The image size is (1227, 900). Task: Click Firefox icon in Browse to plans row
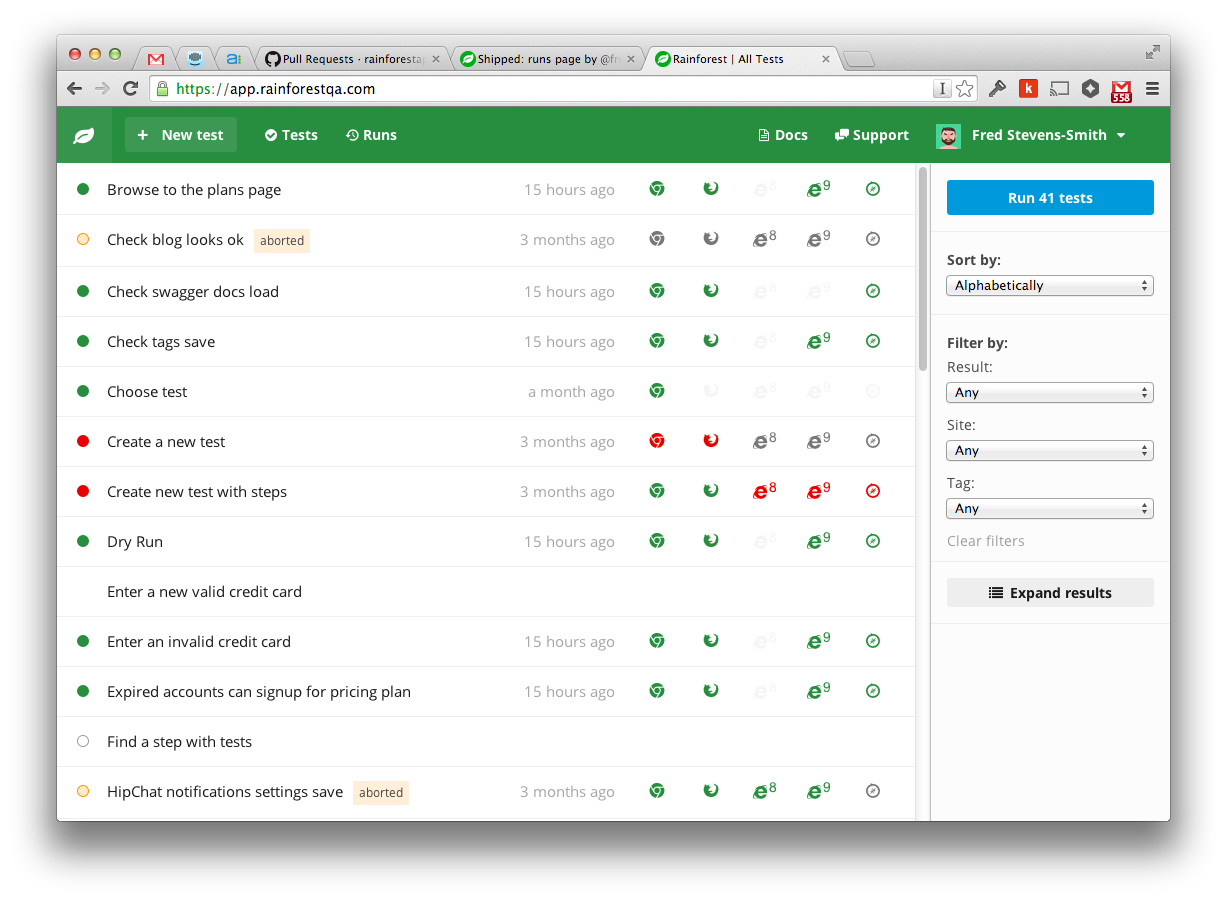click(x=711, y=188)
